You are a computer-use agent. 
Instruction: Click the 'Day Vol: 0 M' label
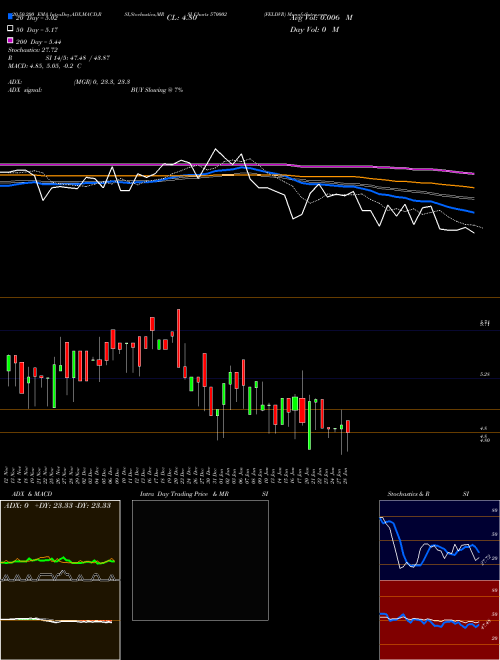314,30
